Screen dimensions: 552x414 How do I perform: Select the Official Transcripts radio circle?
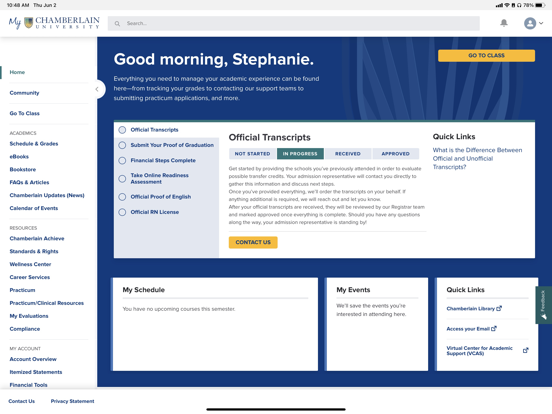[122, 130]
